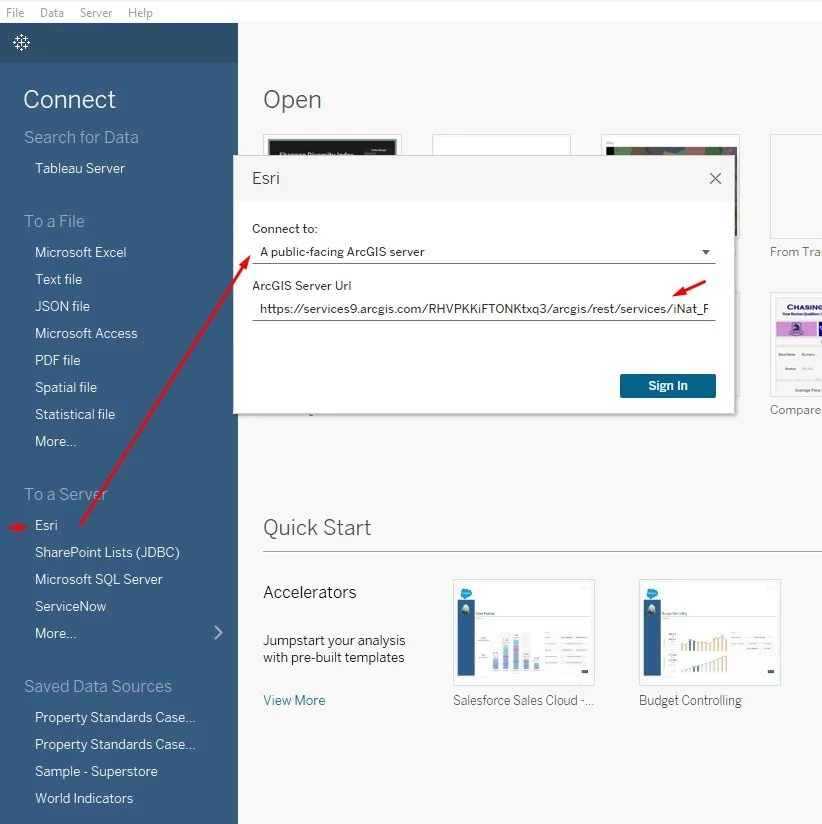This screenshot has width=822, height=824.
Task: Open World Indicators data source
Action: pos(84,798)
